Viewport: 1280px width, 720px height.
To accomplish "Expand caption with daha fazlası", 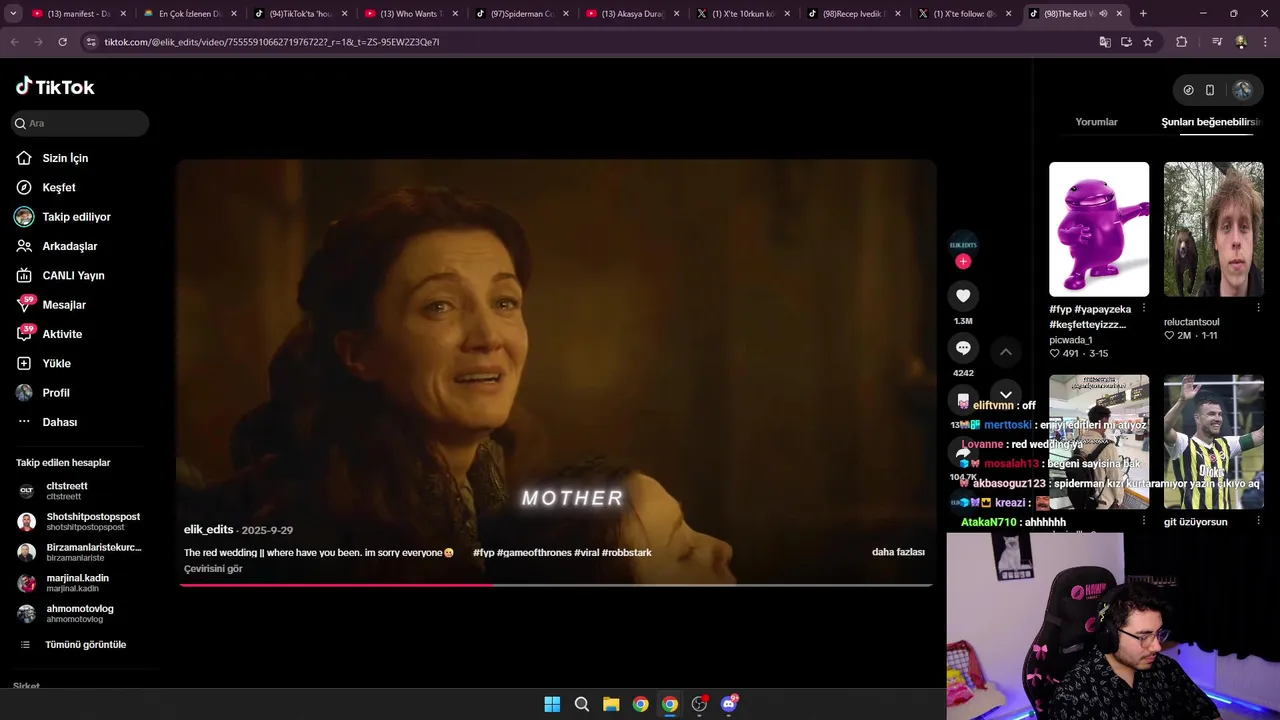I will 898,552.
